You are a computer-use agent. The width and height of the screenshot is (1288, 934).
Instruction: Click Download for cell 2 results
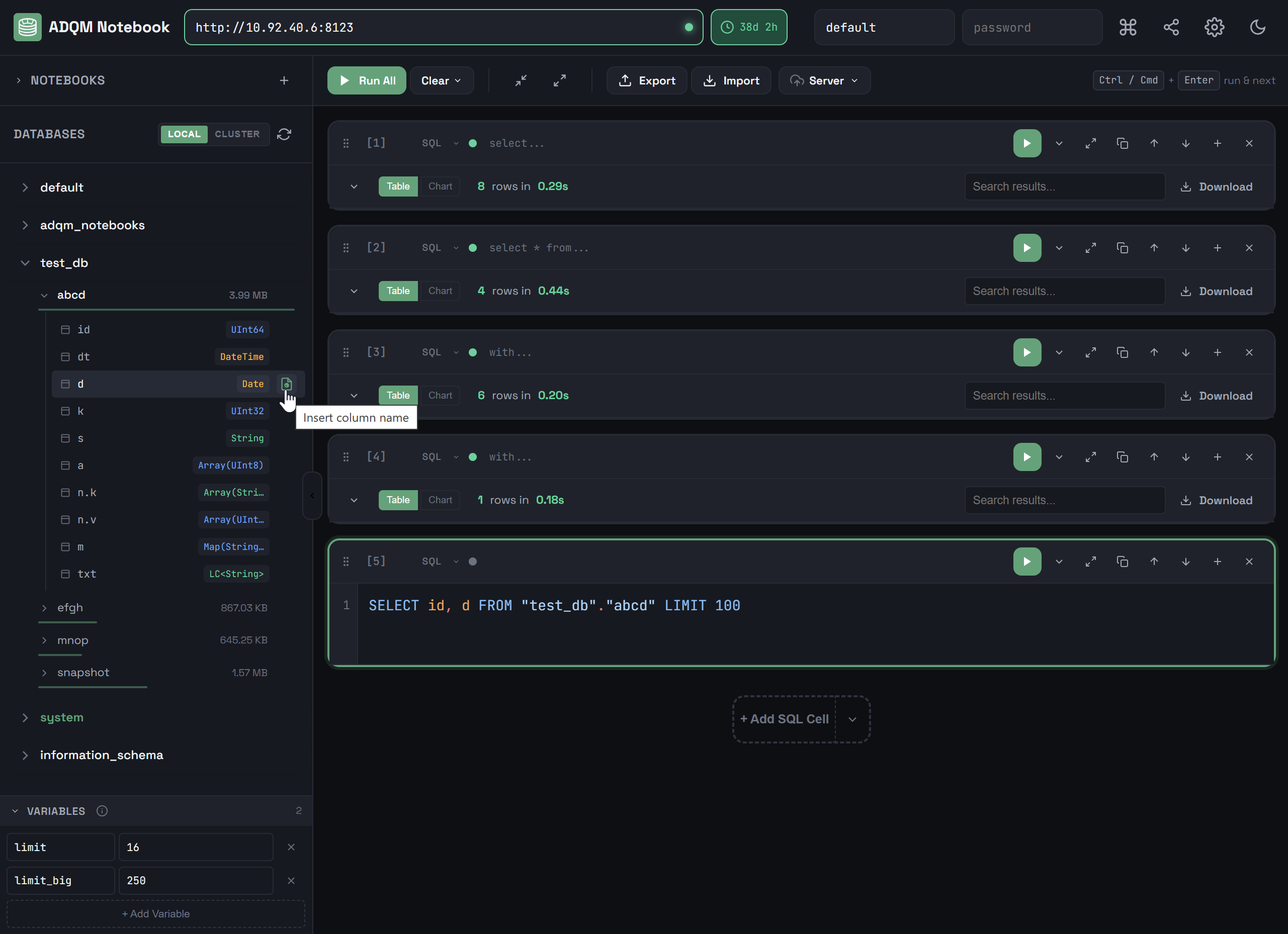[x=1217, y=291]
